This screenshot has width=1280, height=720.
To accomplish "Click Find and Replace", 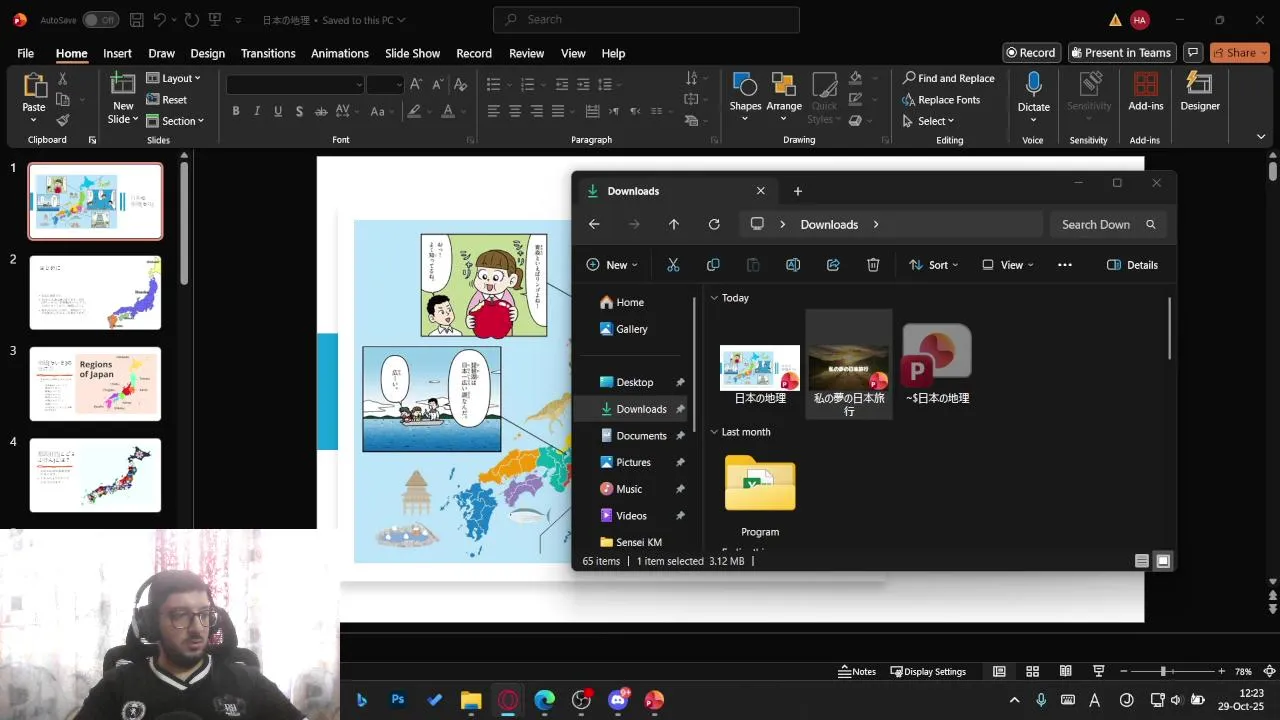I will (x=948, y=78).
